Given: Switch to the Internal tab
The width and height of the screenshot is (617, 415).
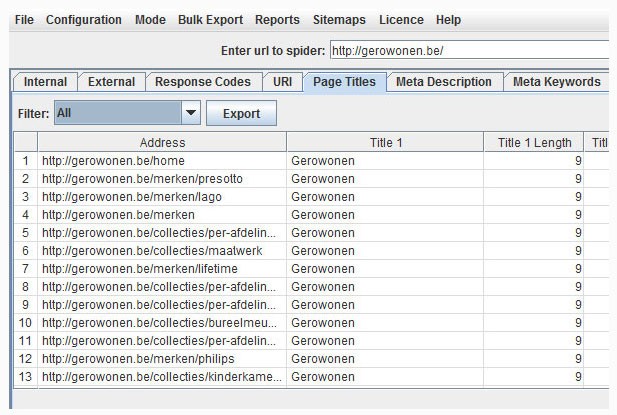Looking at the screenshot, I should tap(45, 82).
